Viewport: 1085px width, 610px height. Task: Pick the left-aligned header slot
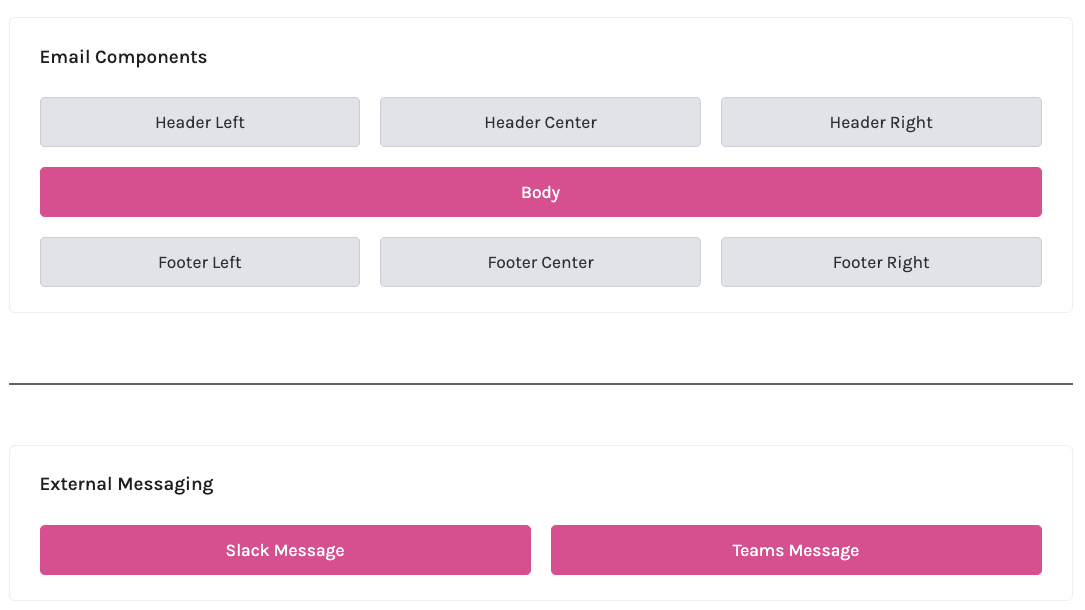(x=200, y=122)
